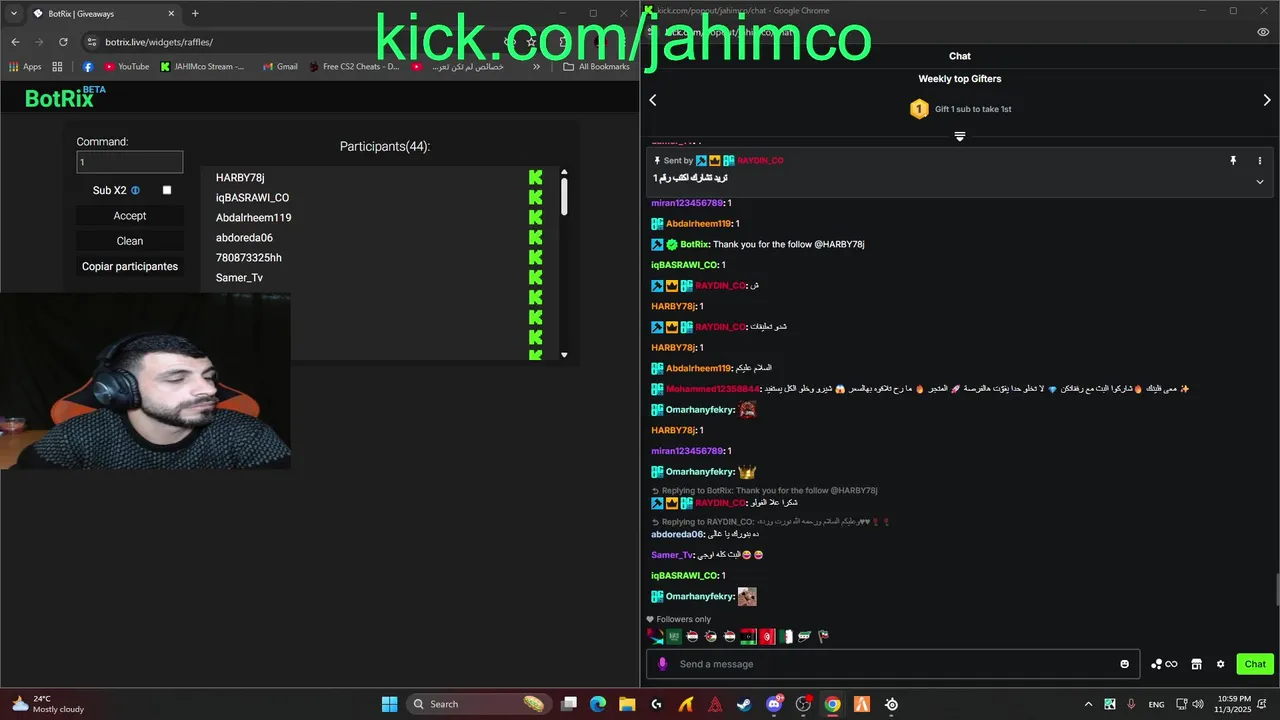This screenshot has height=720, width=1280.
Task: Click the Send a message input
Action: 895,664
